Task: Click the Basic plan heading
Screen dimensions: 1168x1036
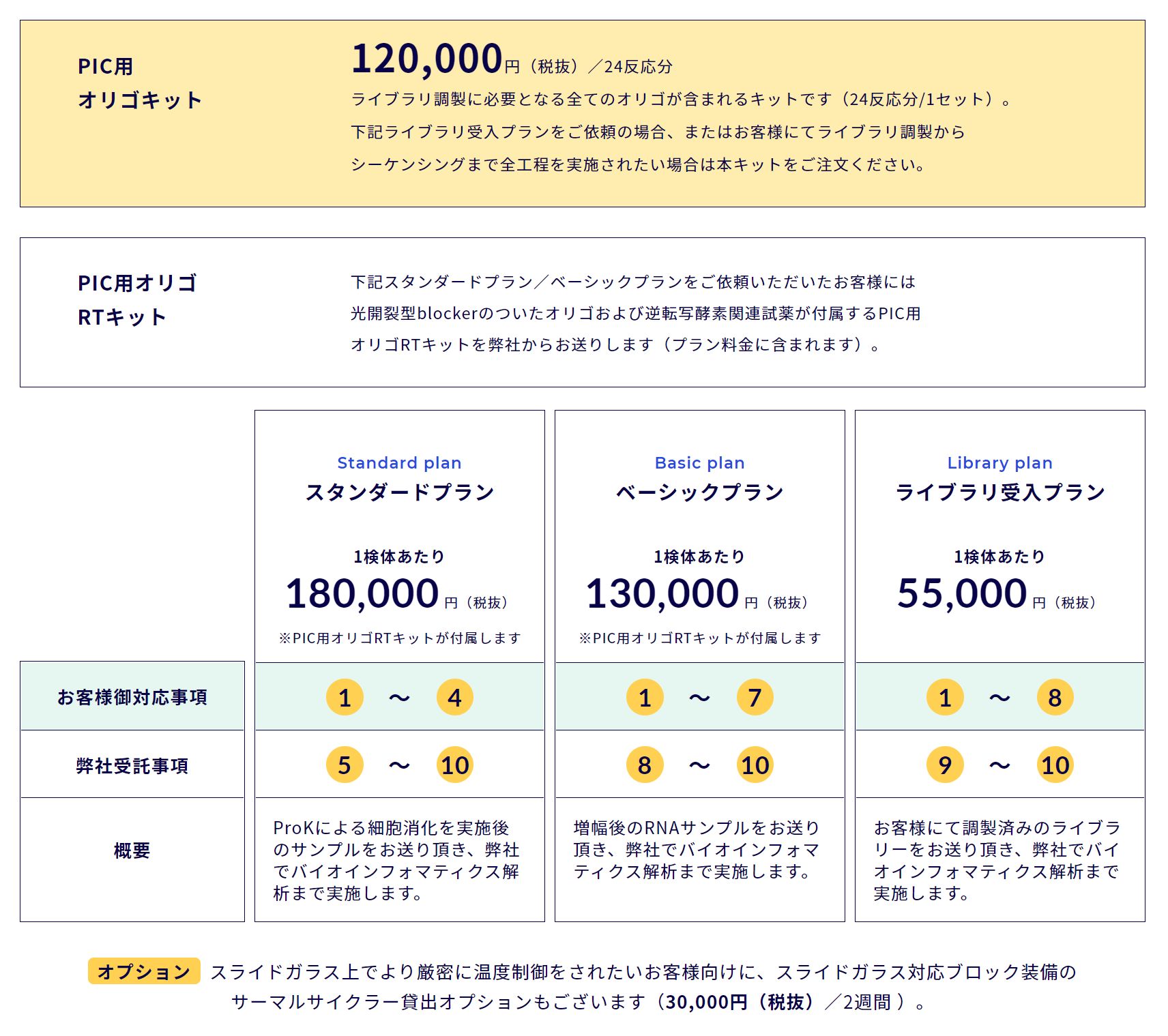Action: click(x=699, y=463)
